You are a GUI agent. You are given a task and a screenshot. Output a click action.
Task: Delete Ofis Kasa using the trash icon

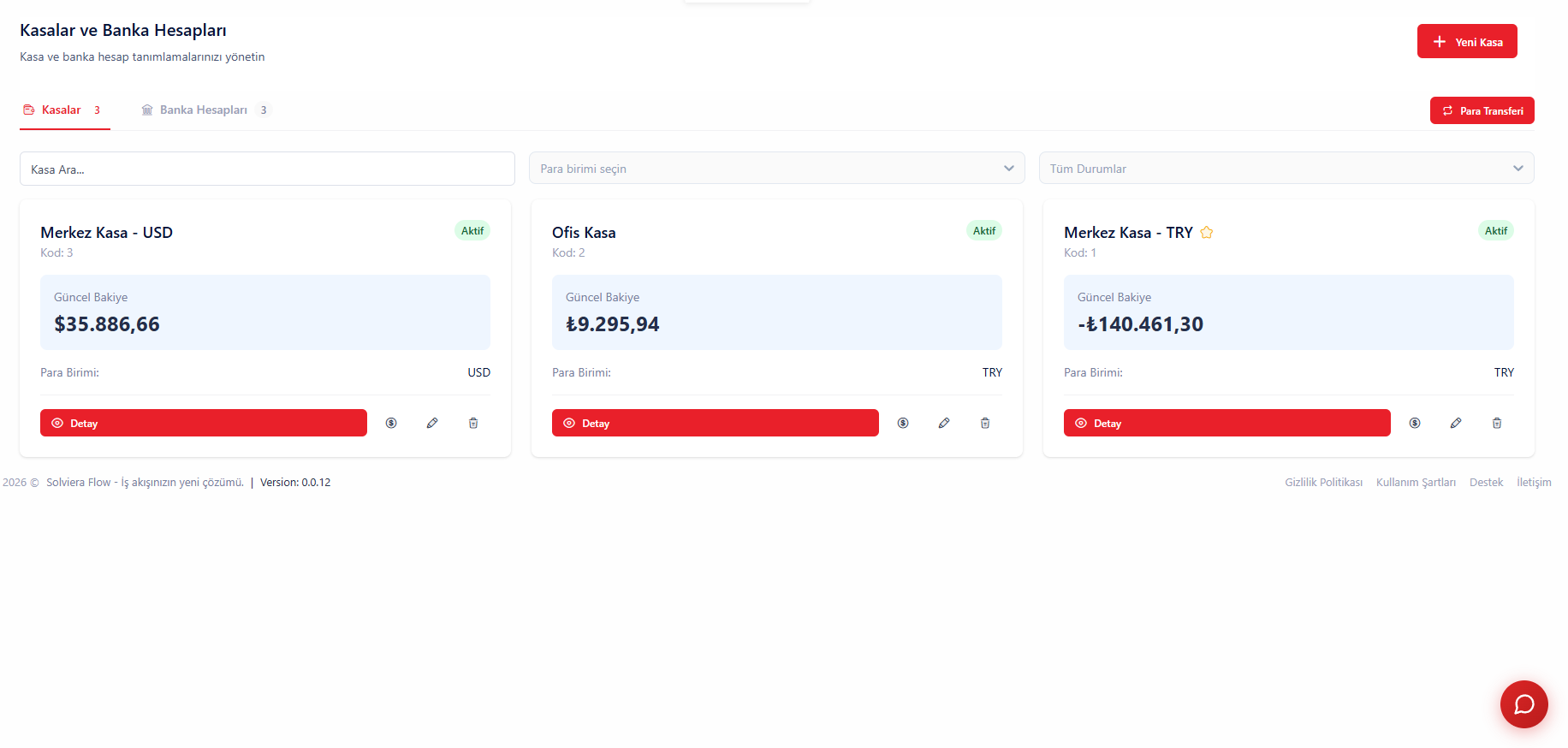coord(985,423)
